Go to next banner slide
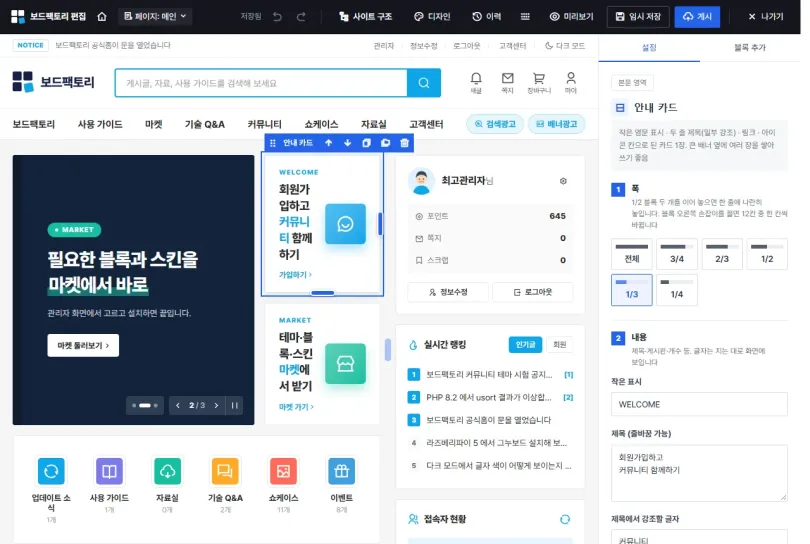The width and height of the screenshot is (810, 544). [216, 406]
